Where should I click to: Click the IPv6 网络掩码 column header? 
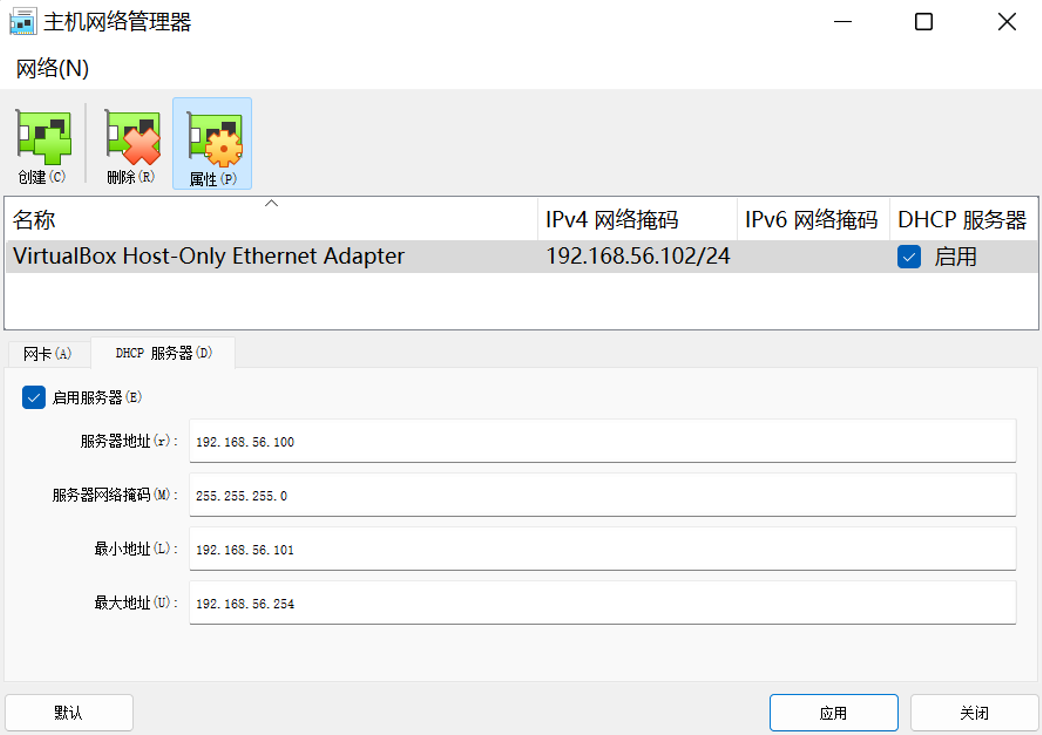point(813,219)
